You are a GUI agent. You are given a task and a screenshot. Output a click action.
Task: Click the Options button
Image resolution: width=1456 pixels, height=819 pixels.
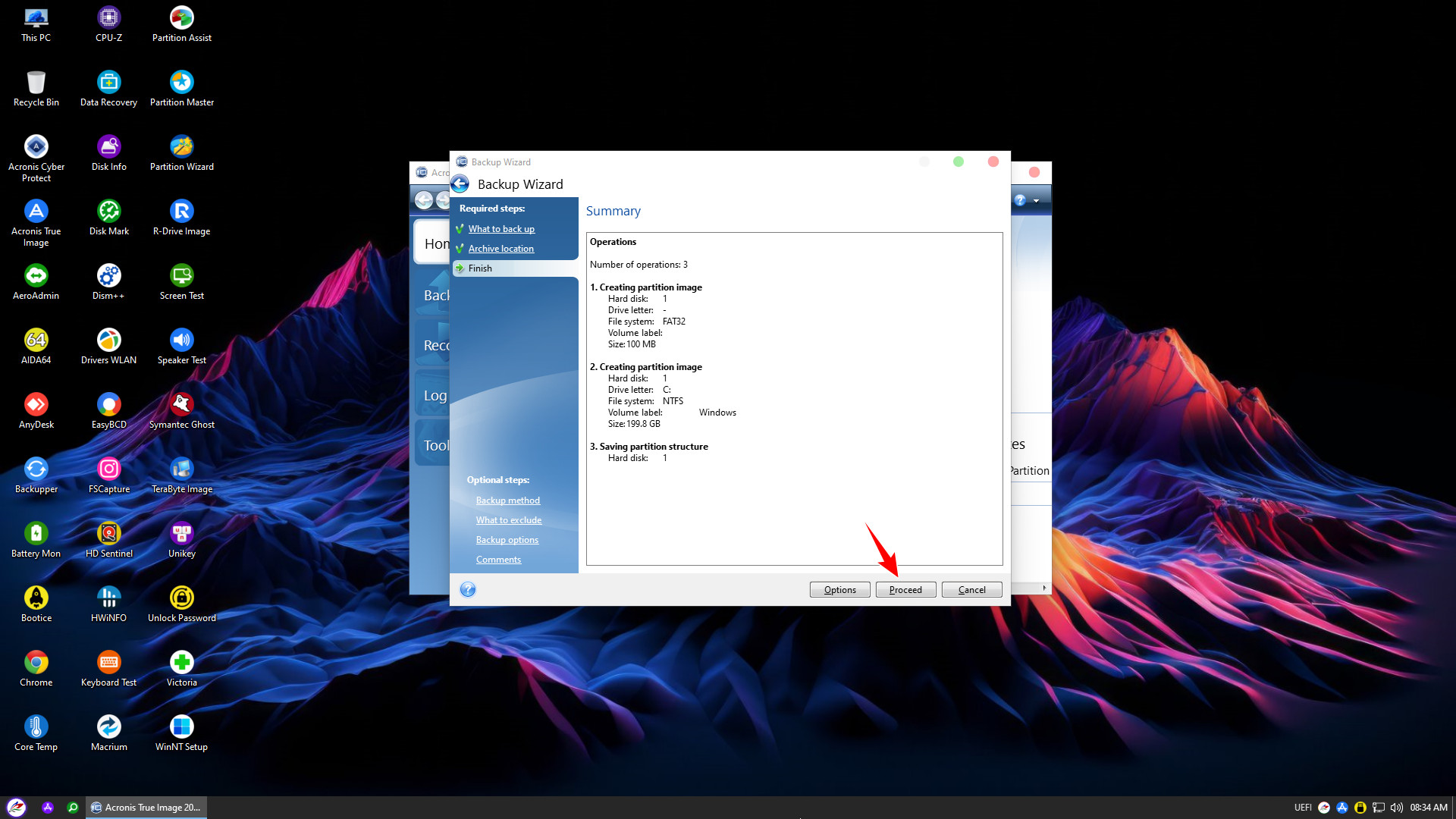(x=839, y=589)
